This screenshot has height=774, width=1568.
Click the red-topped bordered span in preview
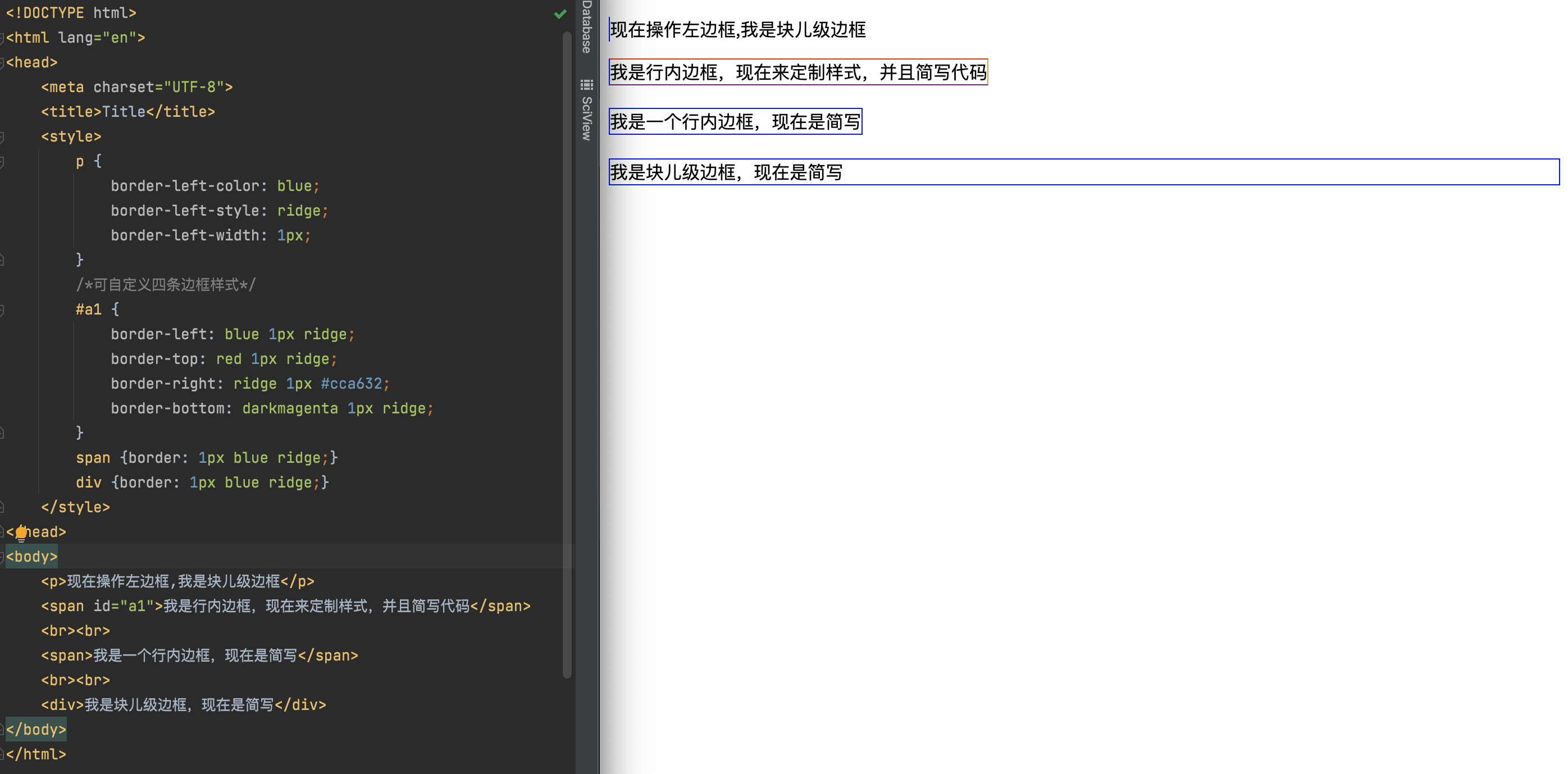pyautogui.click(x=797, y=72)
